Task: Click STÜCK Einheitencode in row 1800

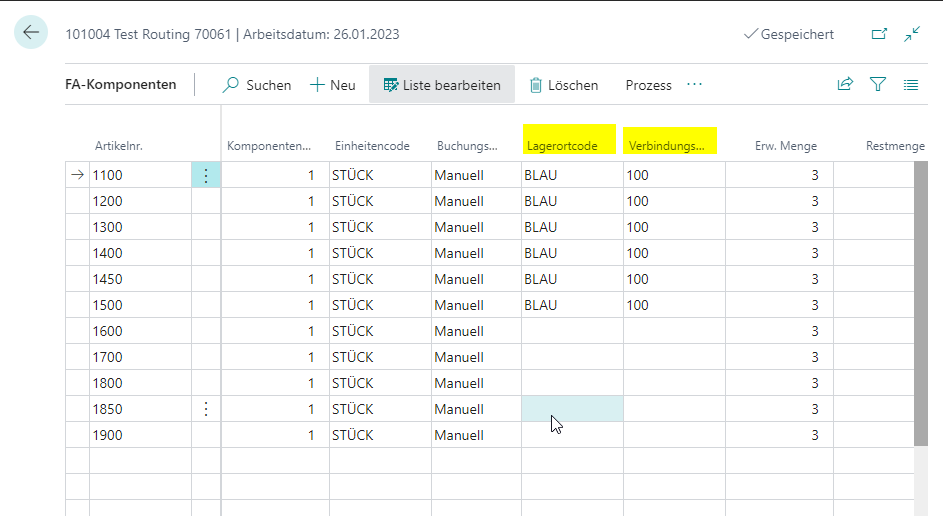Action: click(380, 383)
